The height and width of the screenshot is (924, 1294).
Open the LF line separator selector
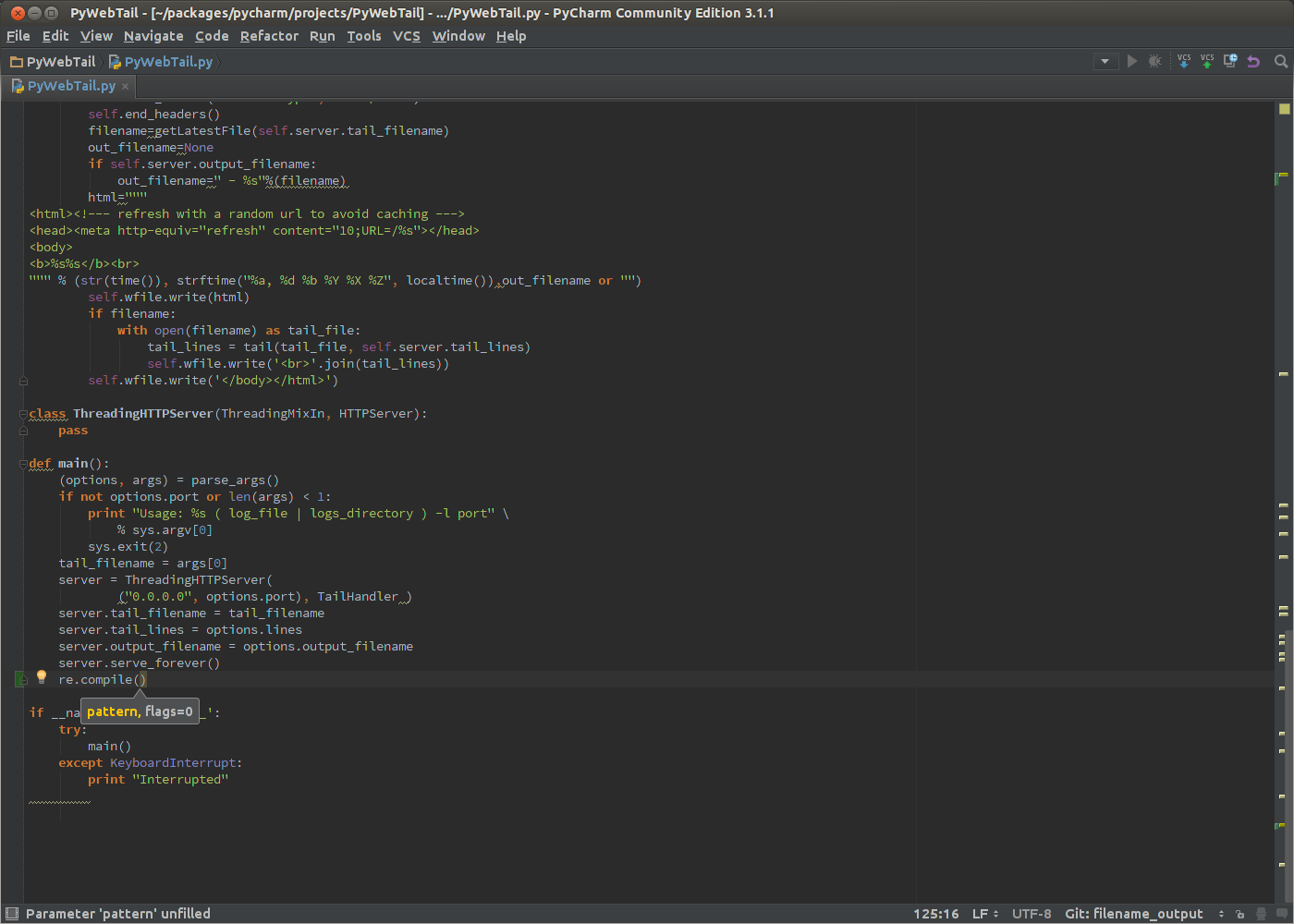pos(985,914)
